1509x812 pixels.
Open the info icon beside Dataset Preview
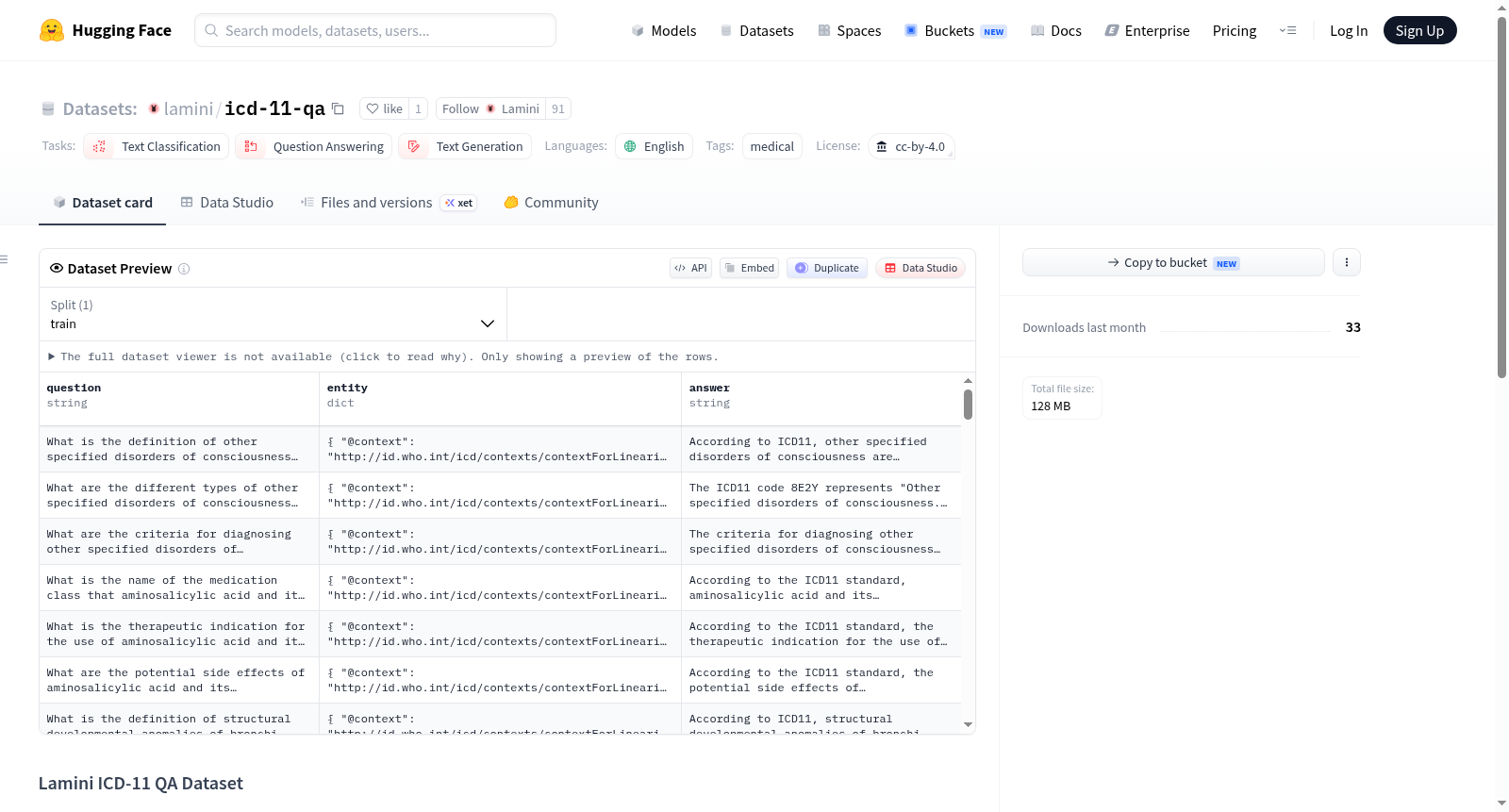[184, 269]
